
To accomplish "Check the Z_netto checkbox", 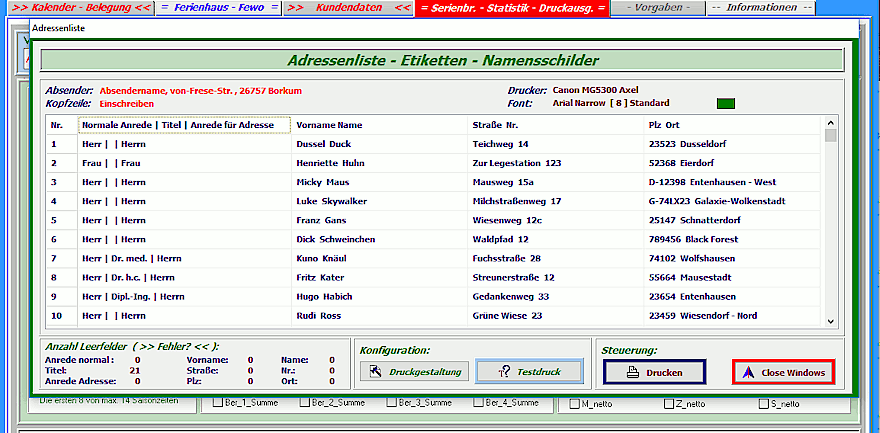I will pos(667,404).
